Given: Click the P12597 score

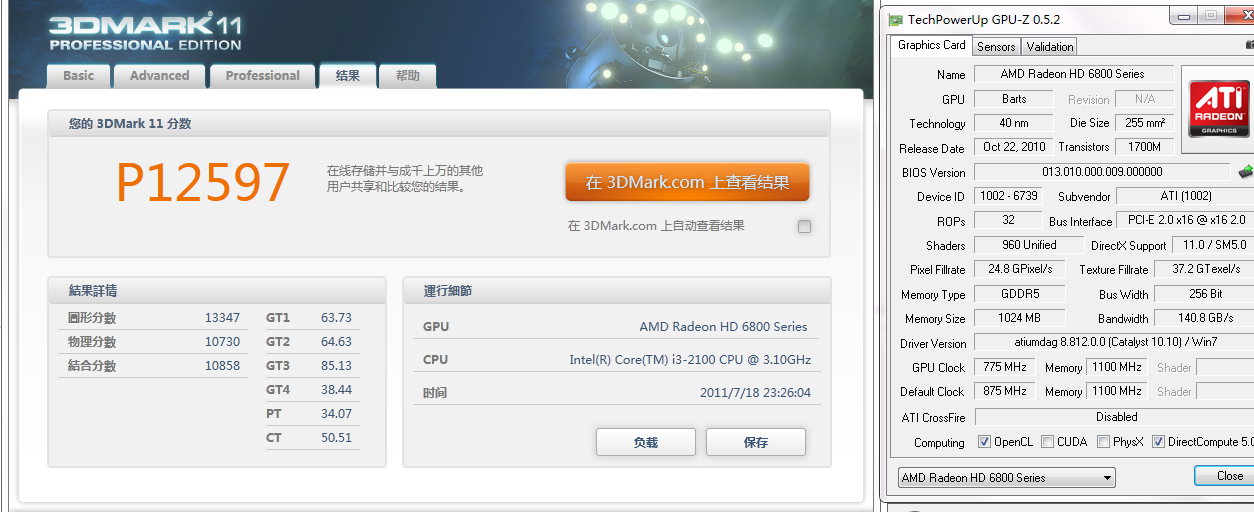Looking at the screenshot, I should click(x=203, y=183).
